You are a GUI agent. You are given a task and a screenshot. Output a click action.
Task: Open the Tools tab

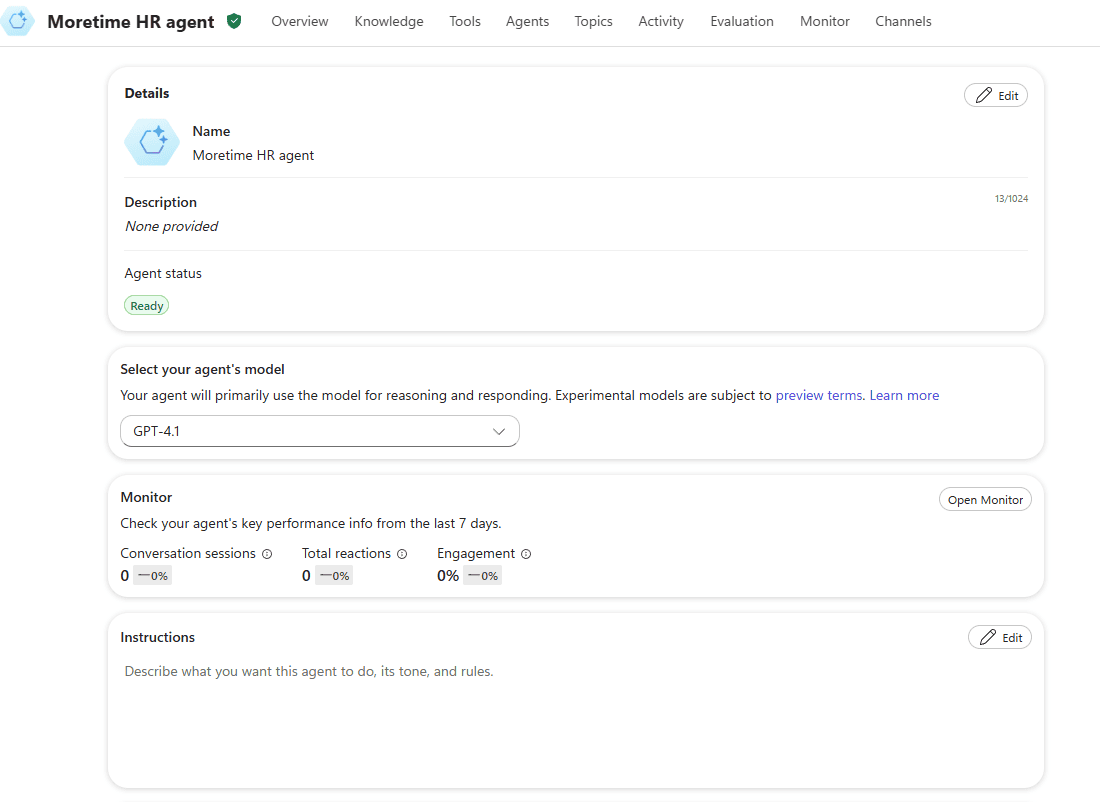[x=465, y=22]
